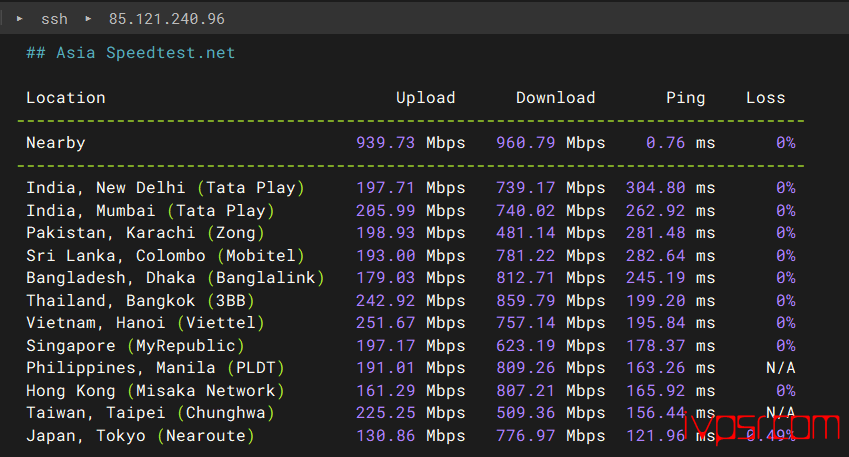This screenshot has height=457, width=849.
Task: Click the Loss column header
Action: pyautogui.click(x=766, y=97)
